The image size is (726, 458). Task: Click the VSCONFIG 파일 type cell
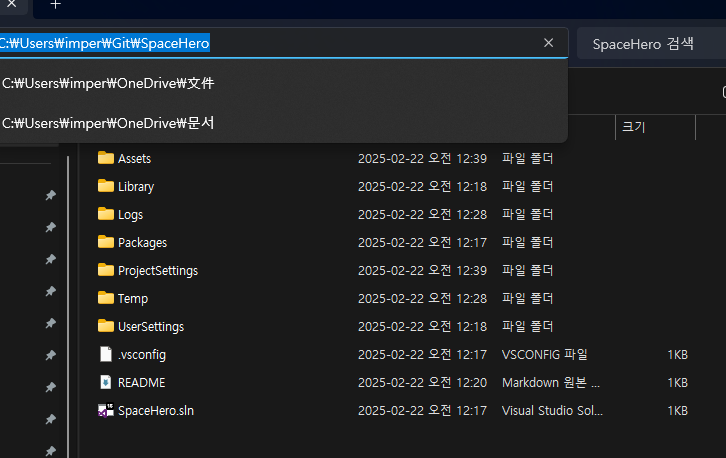(x=544, y=354)
